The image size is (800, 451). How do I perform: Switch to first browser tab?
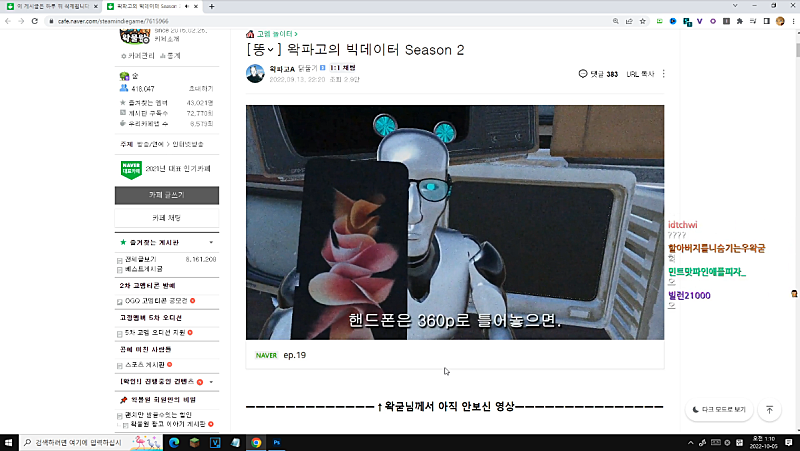[51, 6]
